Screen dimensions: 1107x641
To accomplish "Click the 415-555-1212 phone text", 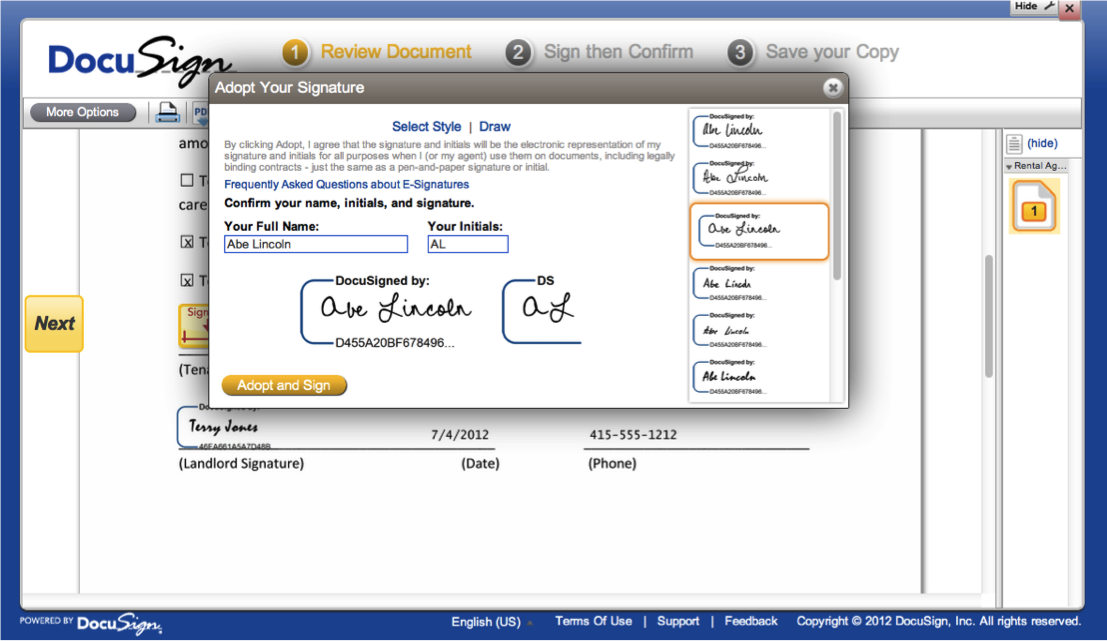I will (x=633, y=435).
